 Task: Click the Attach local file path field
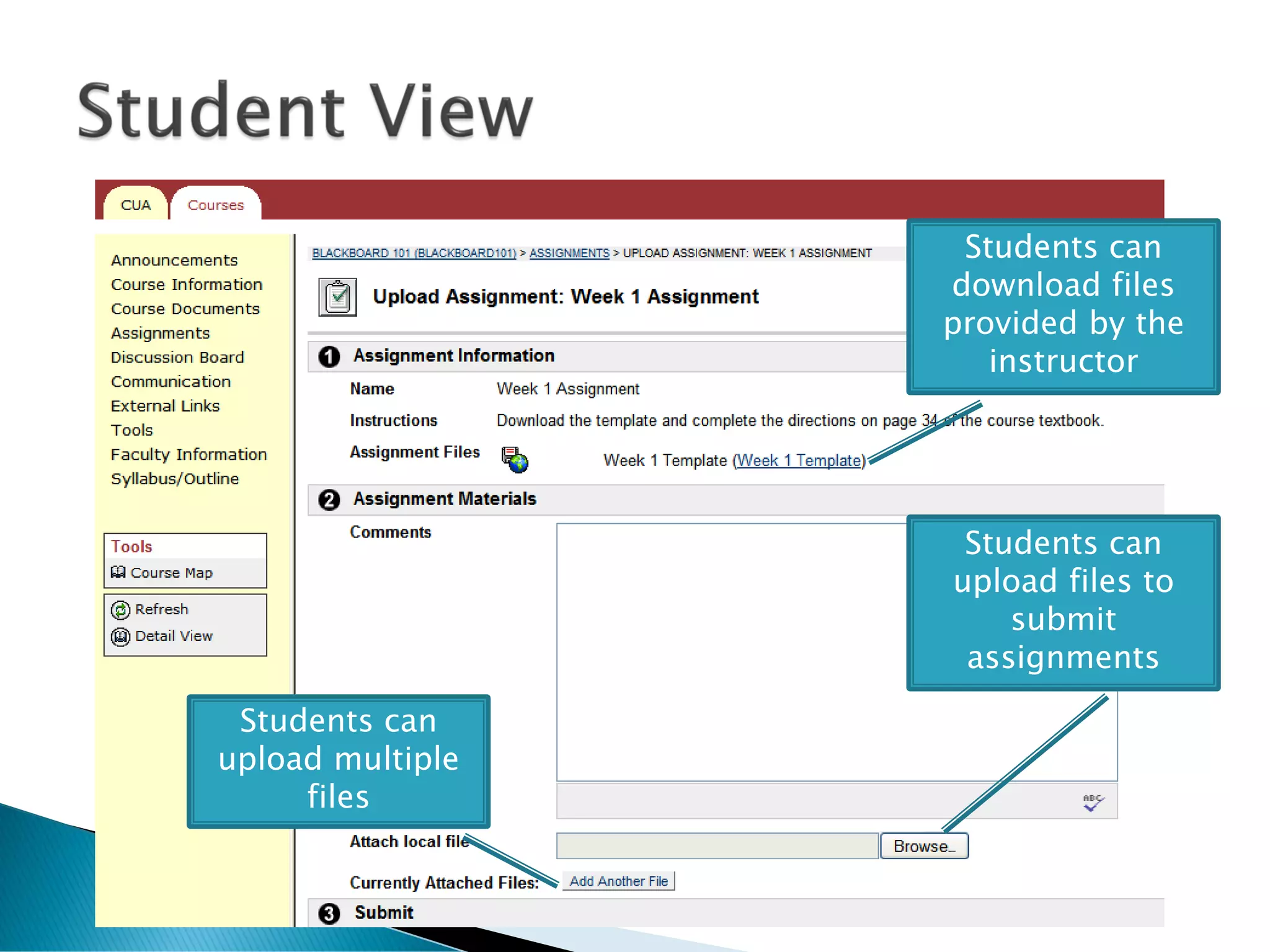[x=717, y=846]
